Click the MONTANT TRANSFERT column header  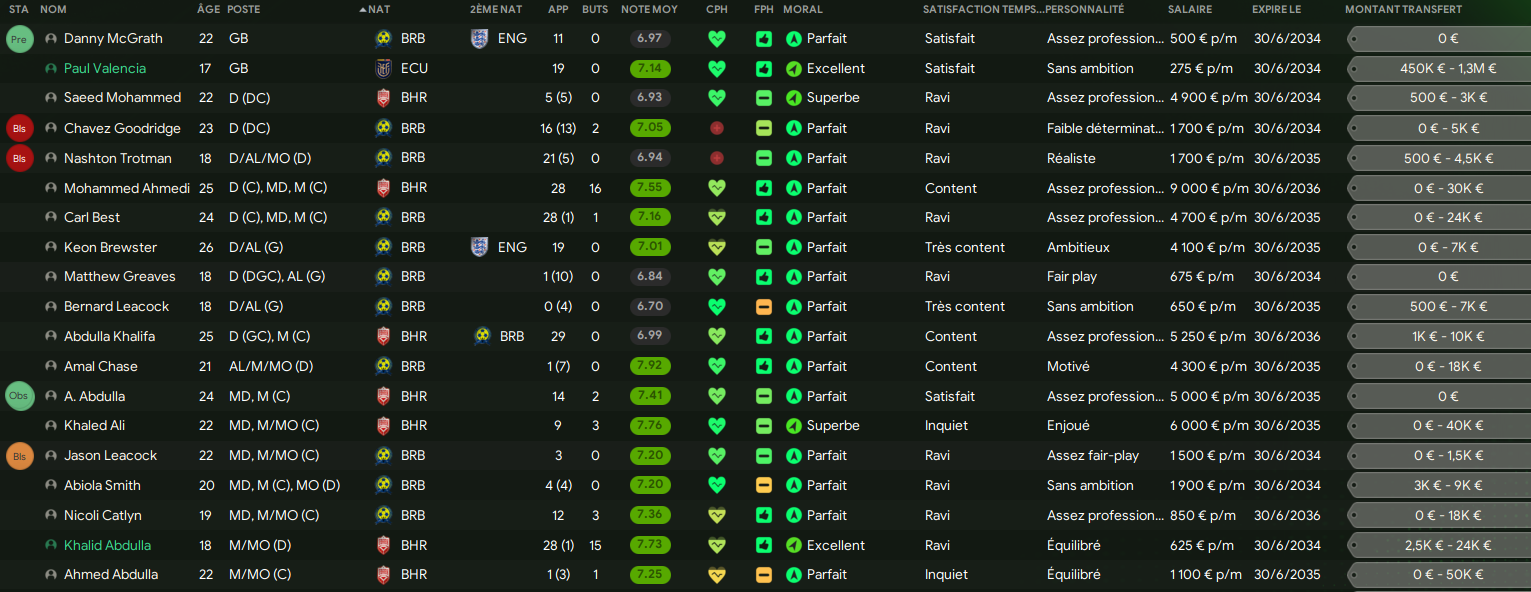pos(1403,9)
